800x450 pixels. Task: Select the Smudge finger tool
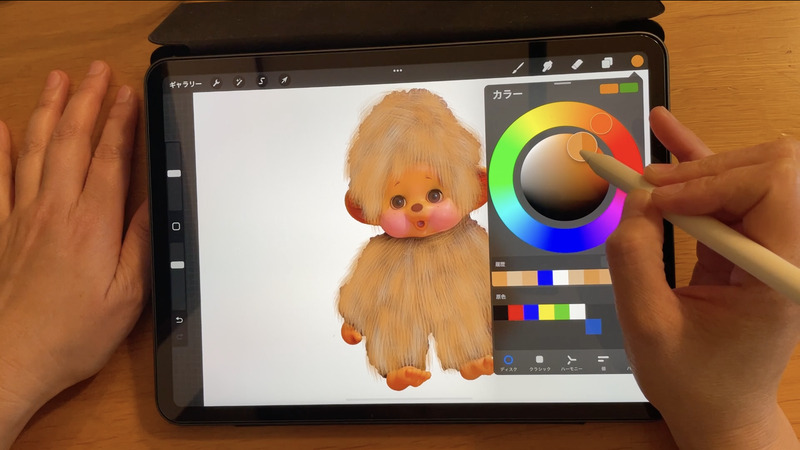tap(547, 66)
